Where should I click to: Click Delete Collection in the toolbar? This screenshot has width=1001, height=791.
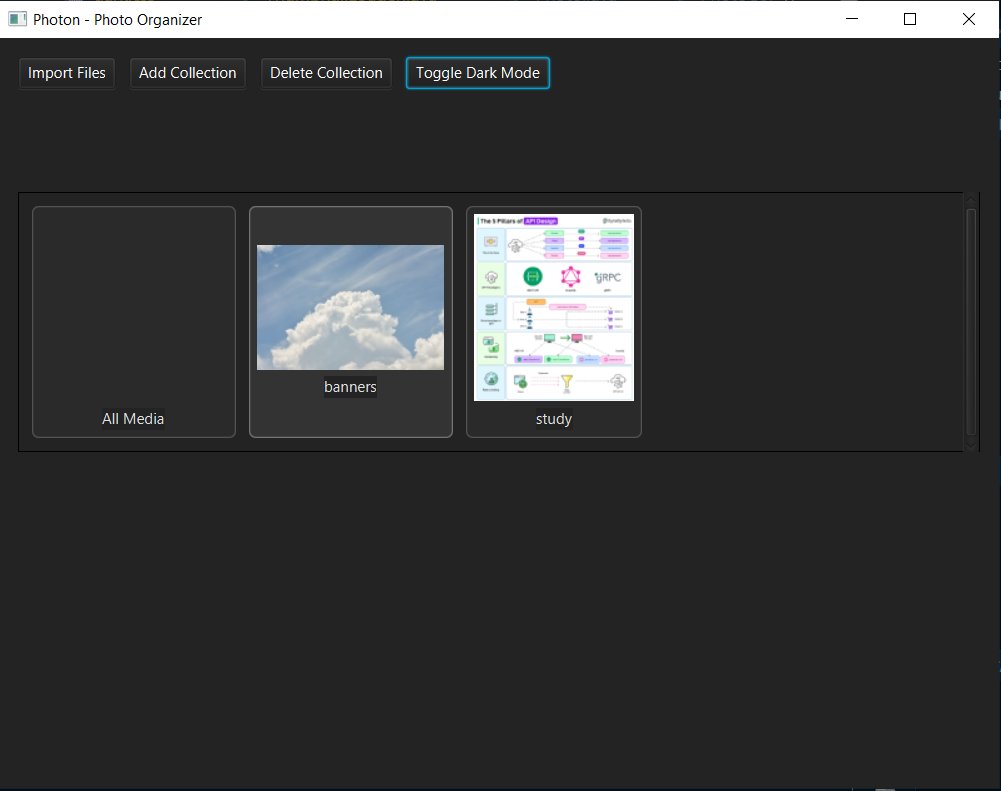326,73
